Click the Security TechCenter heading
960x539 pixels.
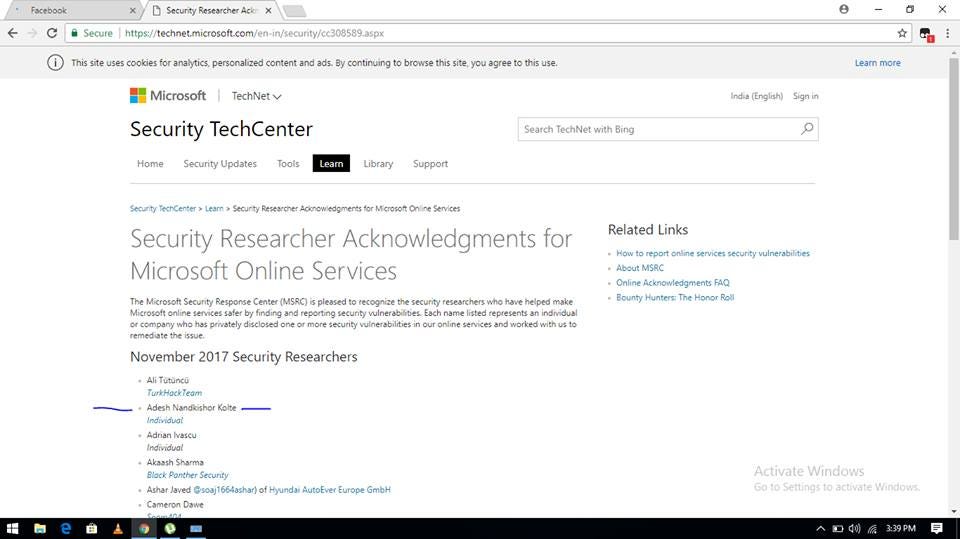click(x=221, y=129)
